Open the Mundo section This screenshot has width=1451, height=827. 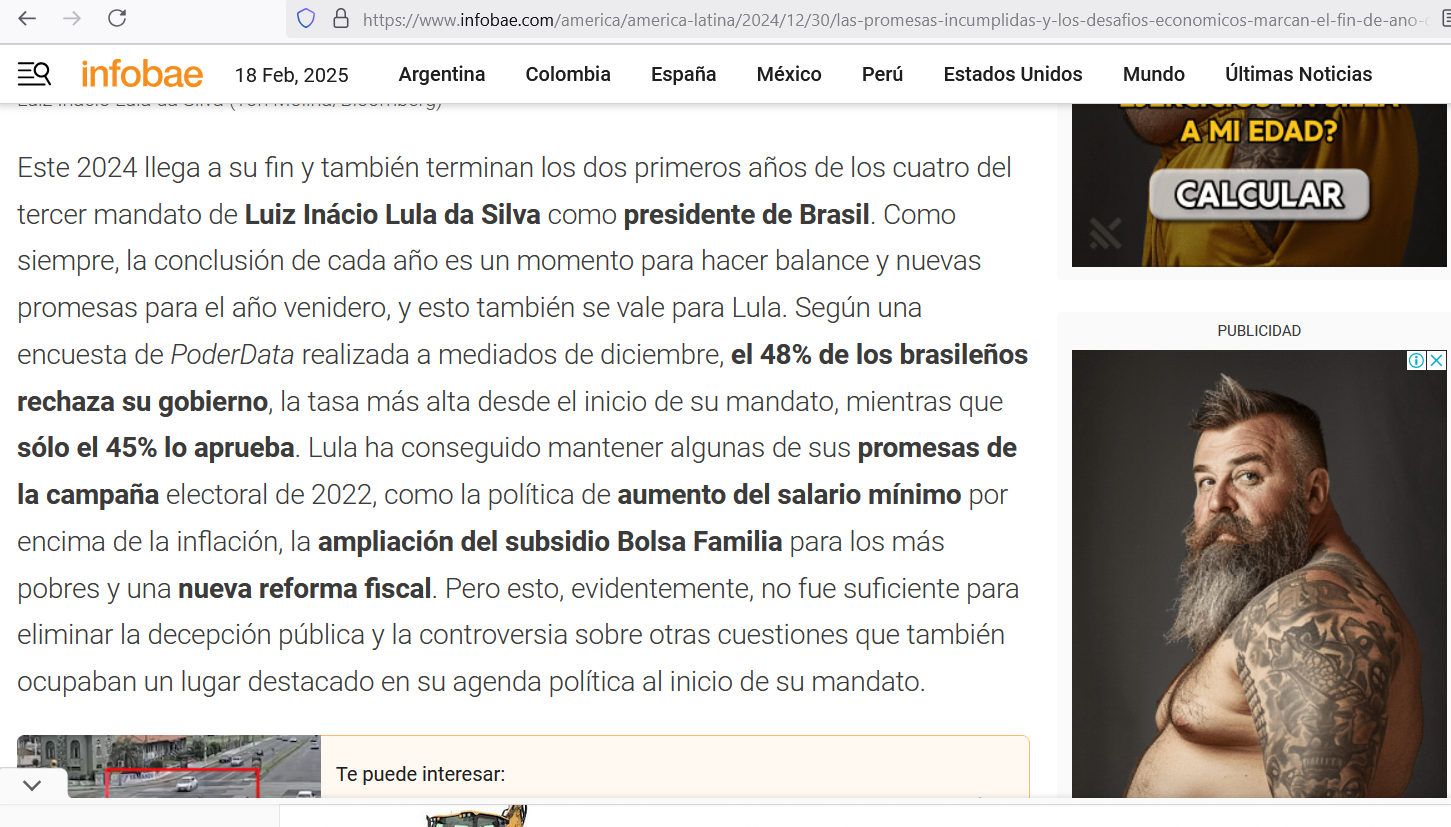click(1154, 74)
